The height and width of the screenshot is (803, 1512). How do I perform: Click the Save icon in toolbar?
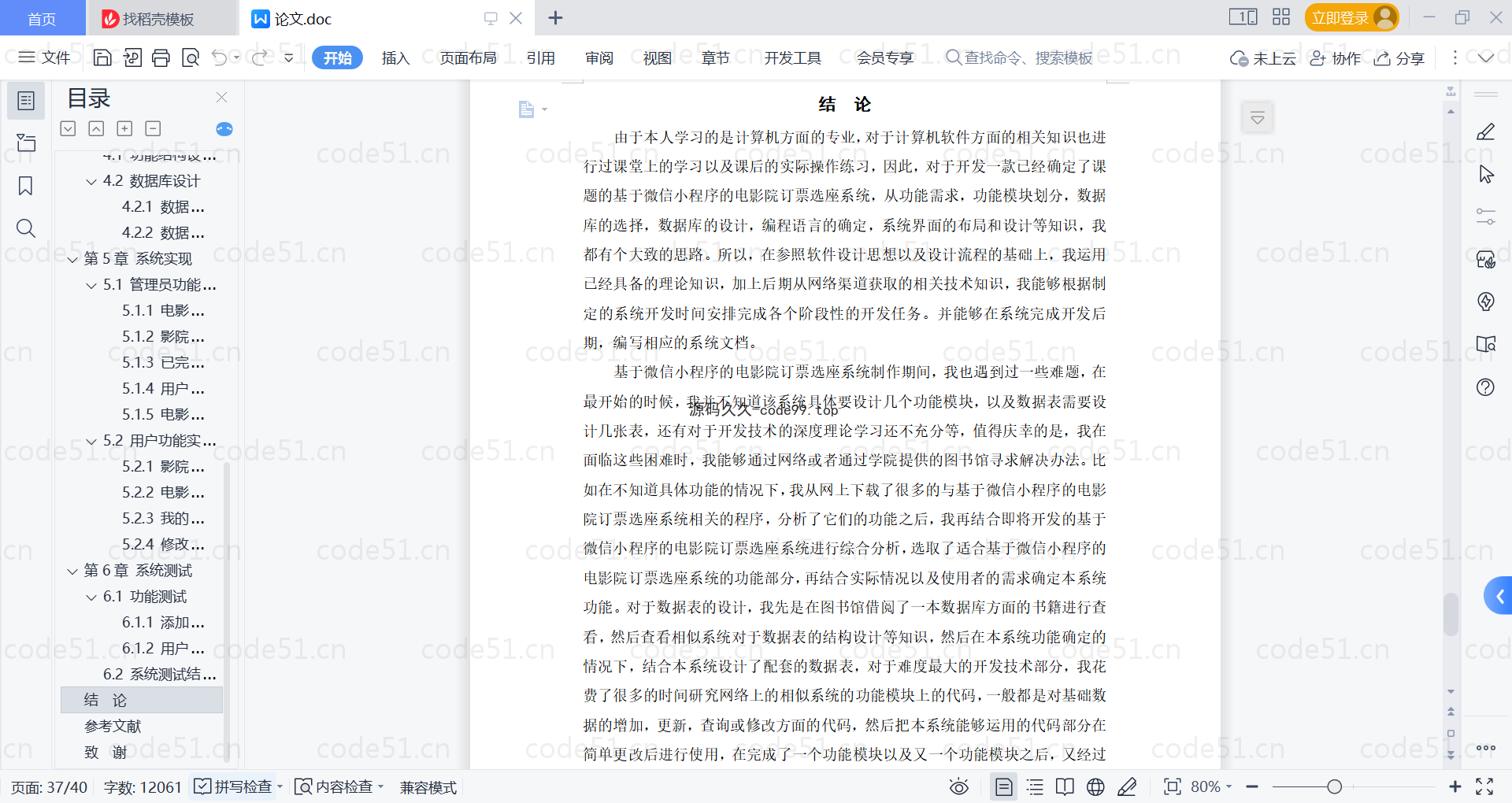(x=102, y=57)
